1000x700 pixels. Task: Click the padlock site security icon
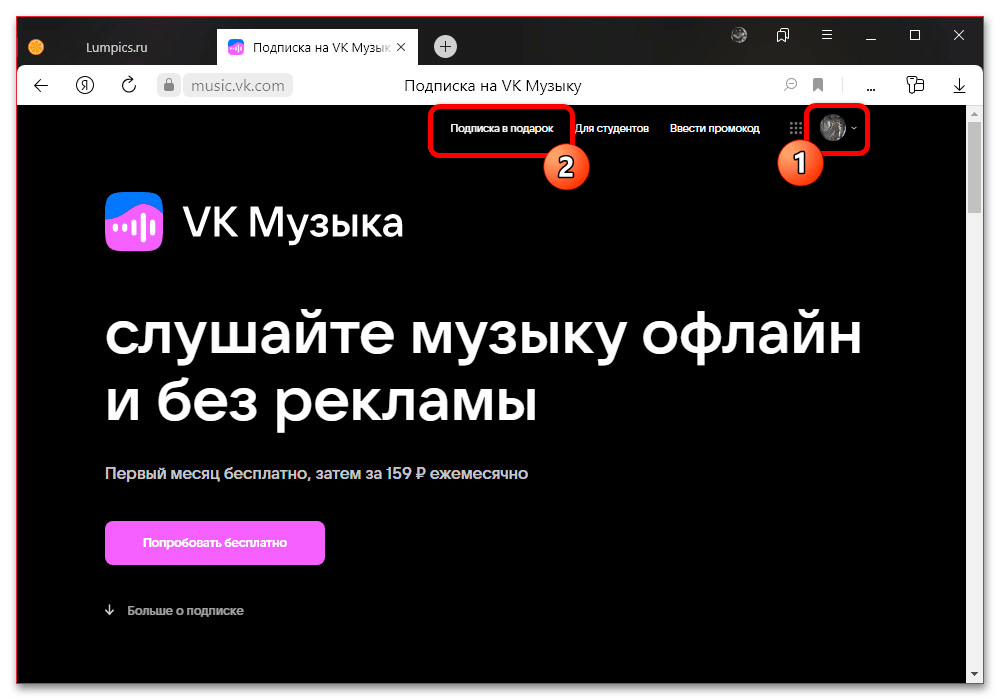coord(169,85)
